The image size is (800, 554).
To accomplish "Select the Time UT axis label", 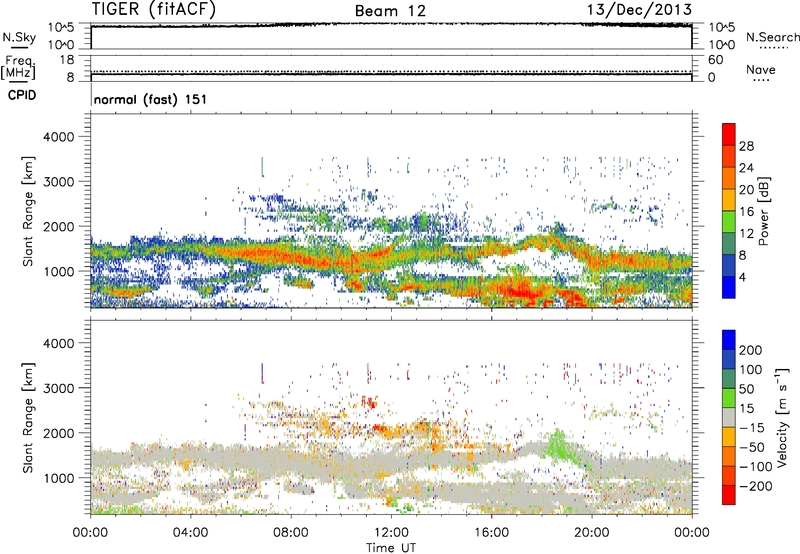I will click(x=391, y=548).
